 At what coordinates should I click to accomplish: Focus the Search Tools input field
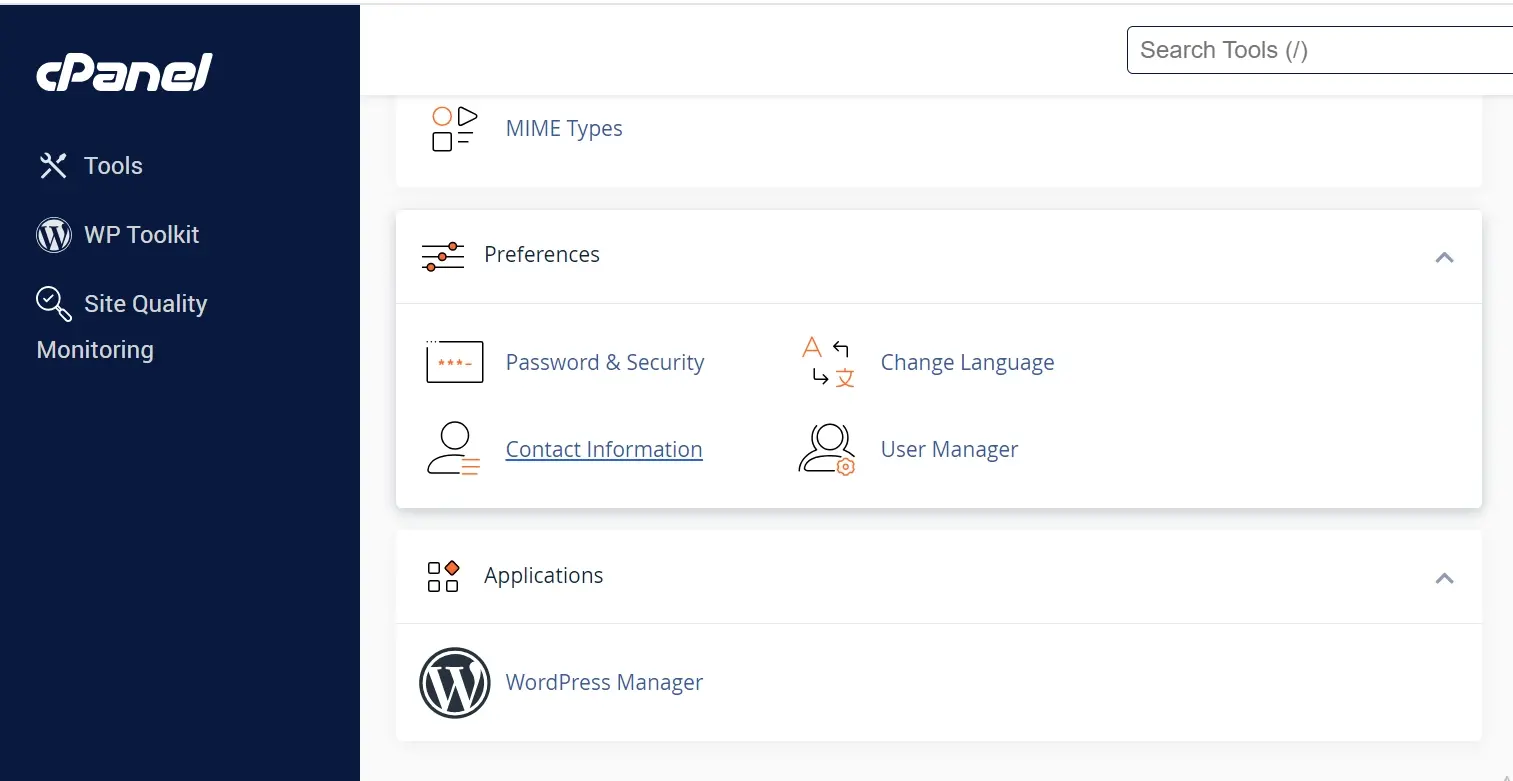coord(1320,50)
